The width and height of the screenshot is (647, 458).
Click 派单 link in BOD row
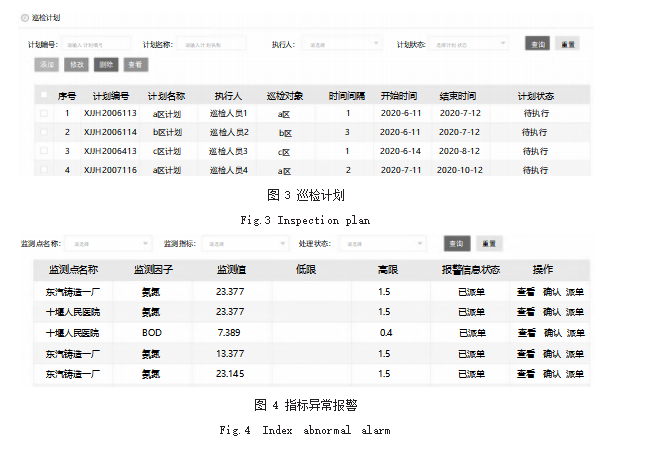click(x=576, y=333)
